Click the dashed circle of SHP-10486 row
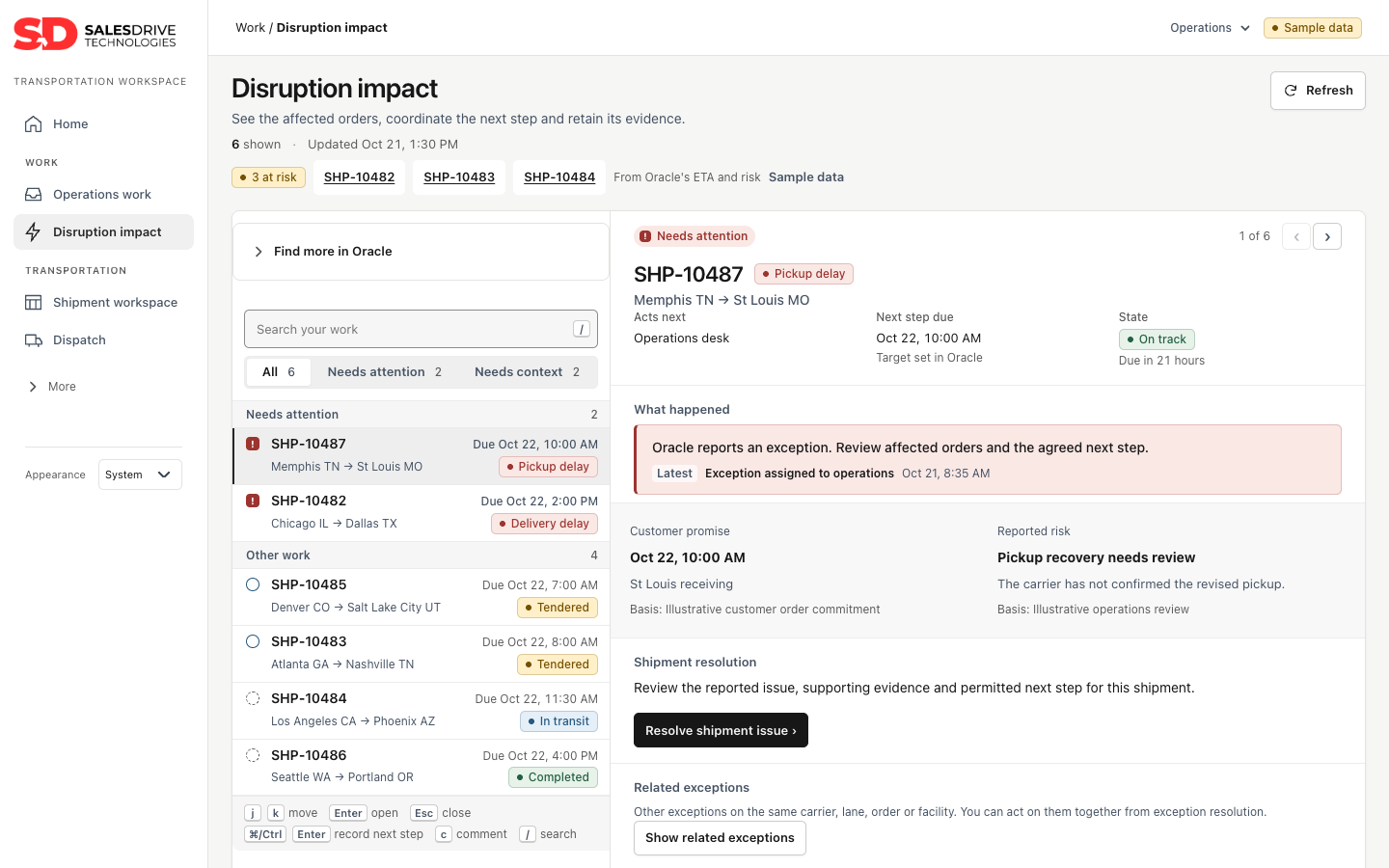 (x=253, y=755)
